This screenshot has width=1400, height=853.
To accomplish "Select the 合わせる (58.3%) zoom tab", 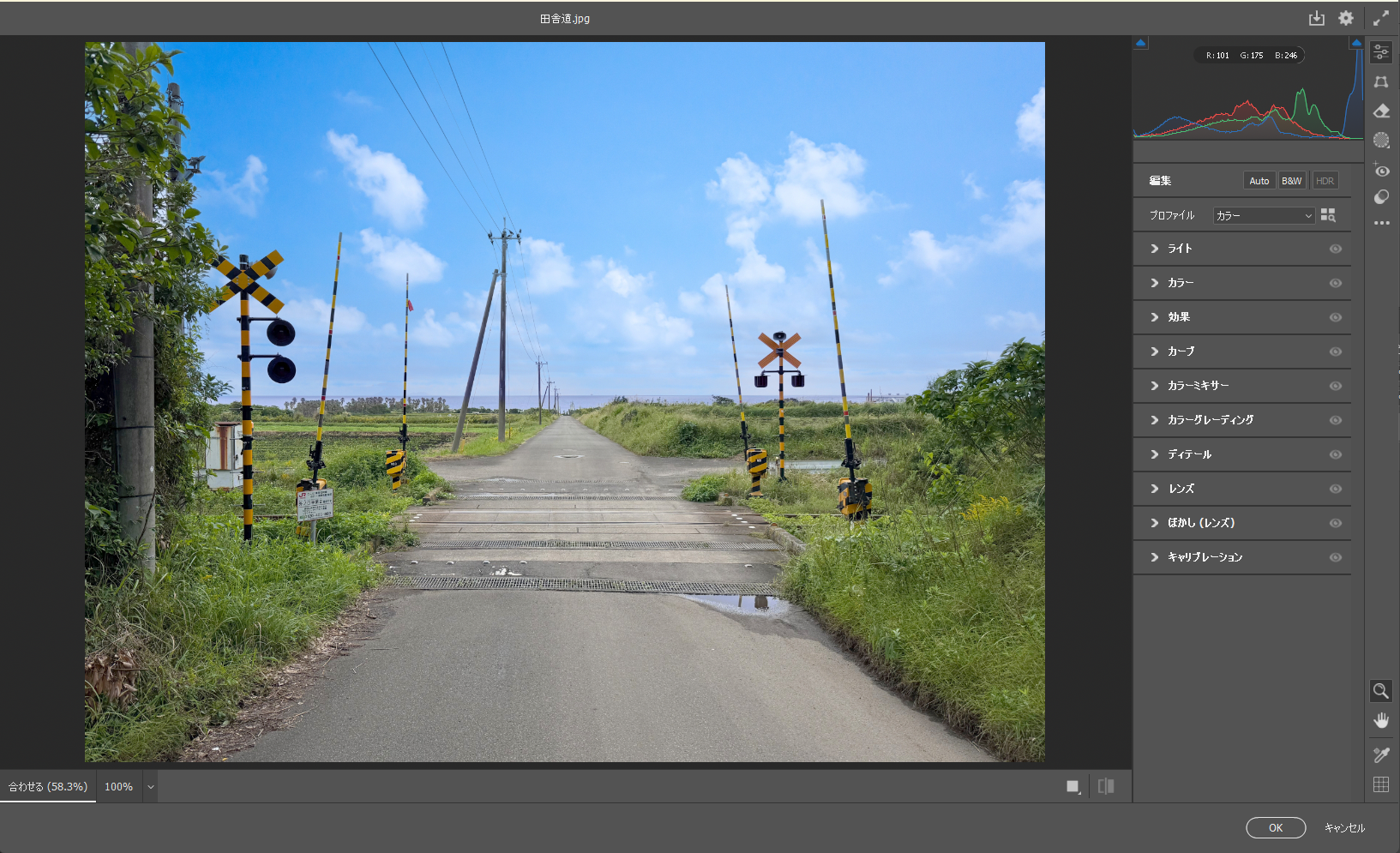I will 48,787.
